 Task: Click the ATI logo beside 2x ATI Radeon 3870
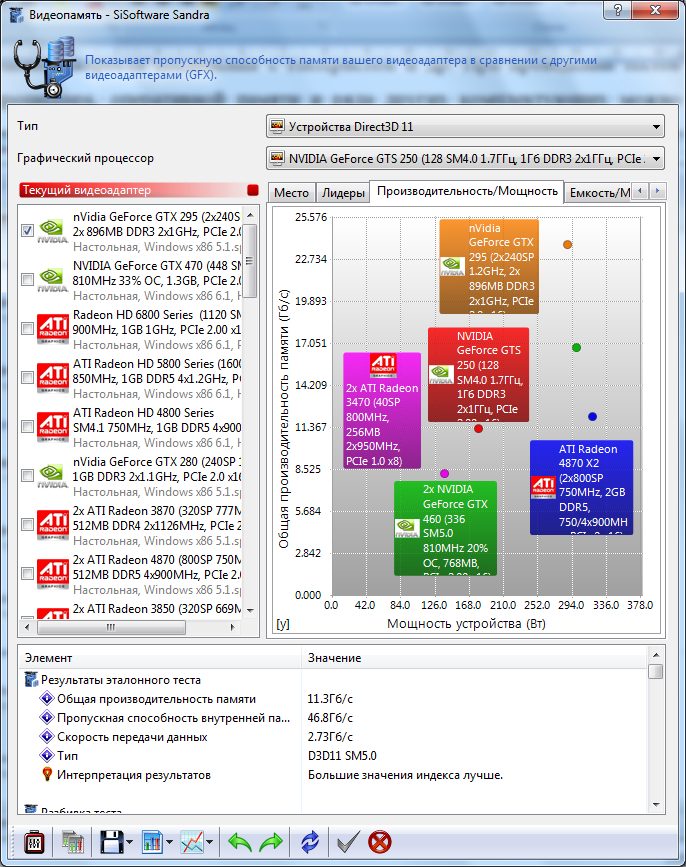point(53,525)
